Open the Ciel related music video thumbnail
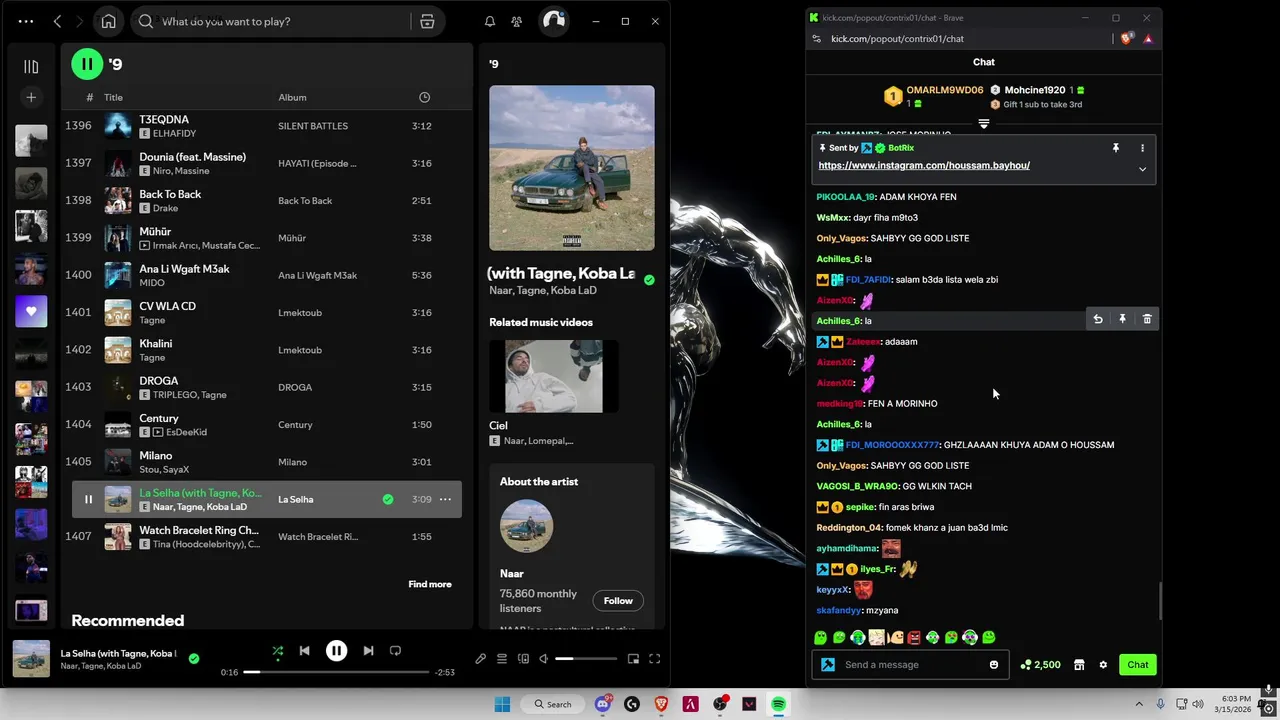1280x720 pixels. coord(554,376)
